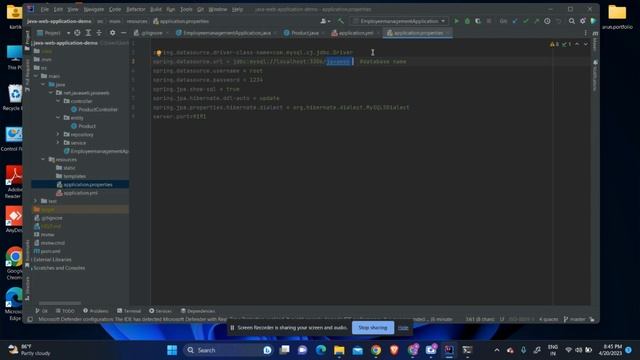This screenshot has width=640, height=360.
Task: Select opened file target icon in Project panel
Action: (77, 33)
